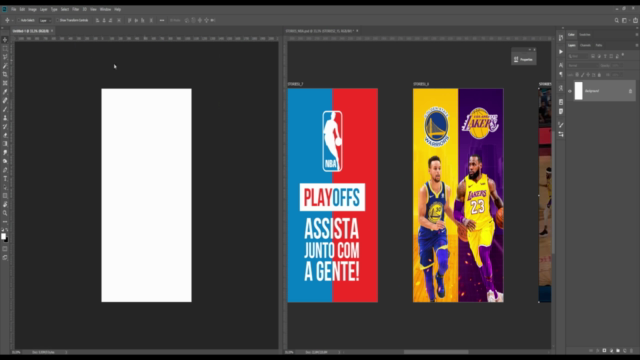
Task: Open the Character panel icon
Action: 561,65
